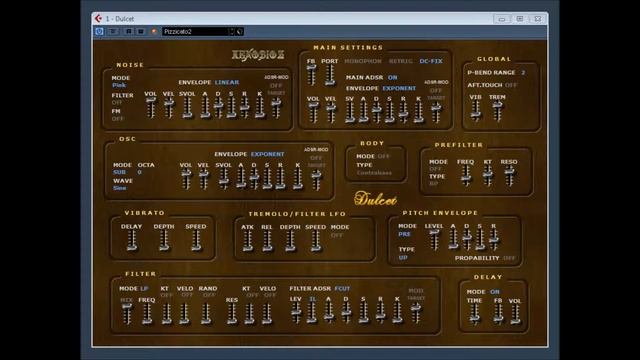
Task: Click OSC VOL slider
Action: (186, 179)
